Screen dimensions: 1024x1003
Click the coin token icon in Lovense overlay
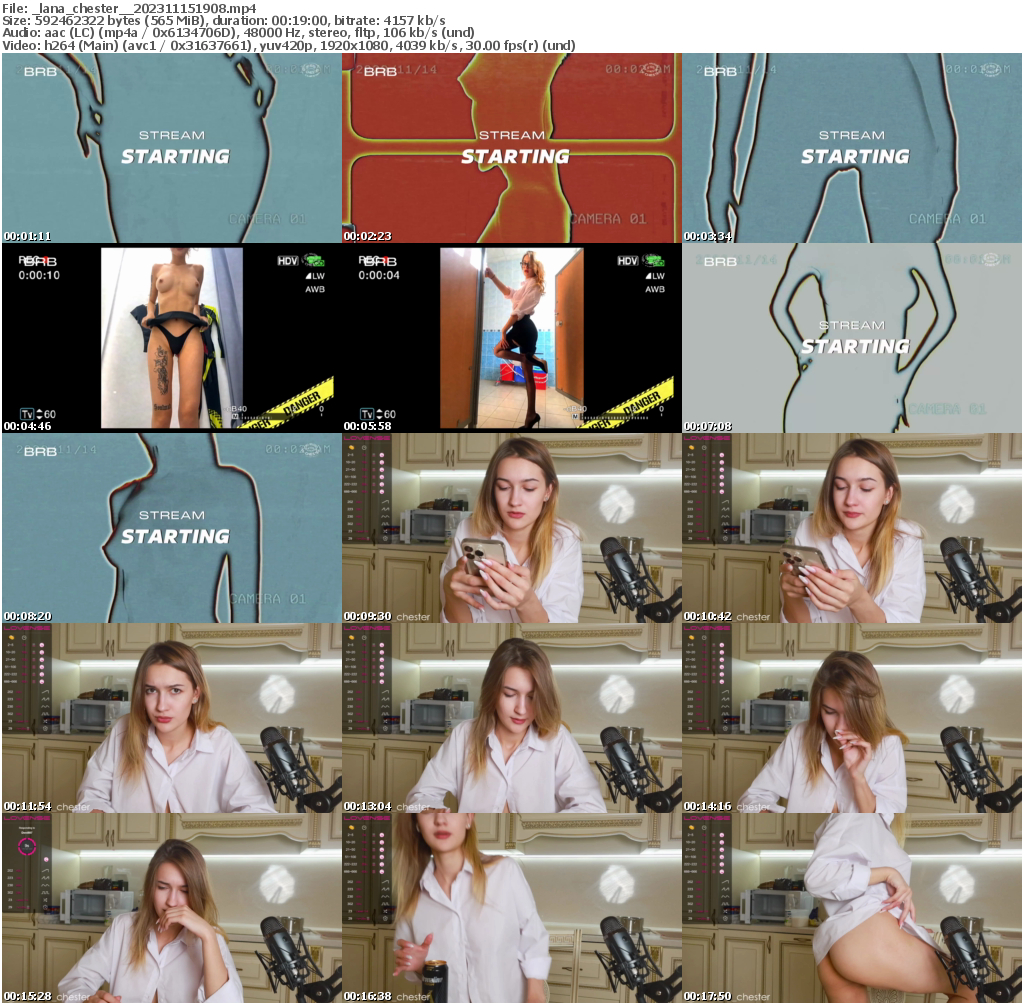point(351,448)
